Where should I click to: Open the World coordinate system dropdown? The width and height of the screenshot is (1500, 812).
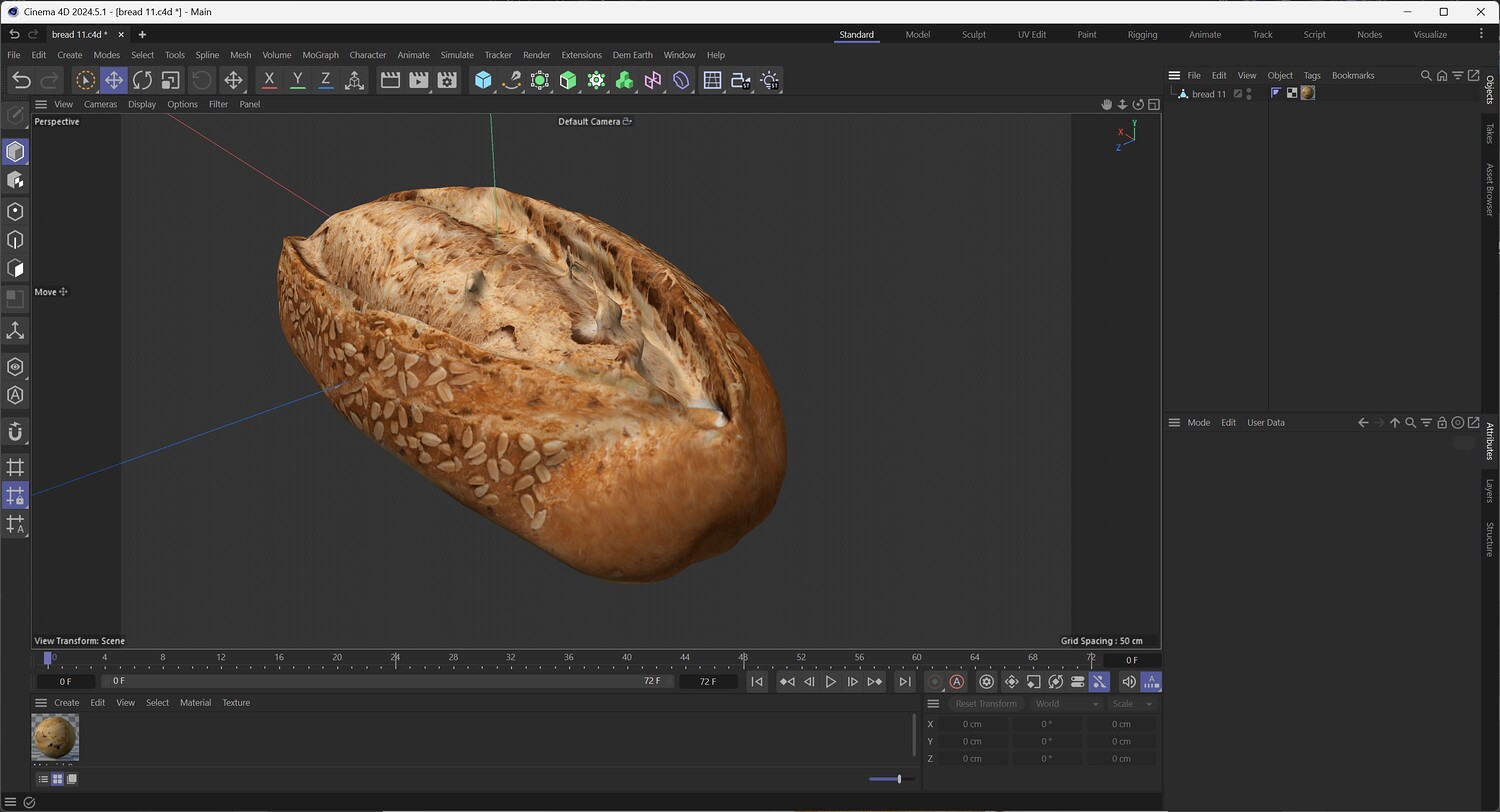coord(1065,704)
